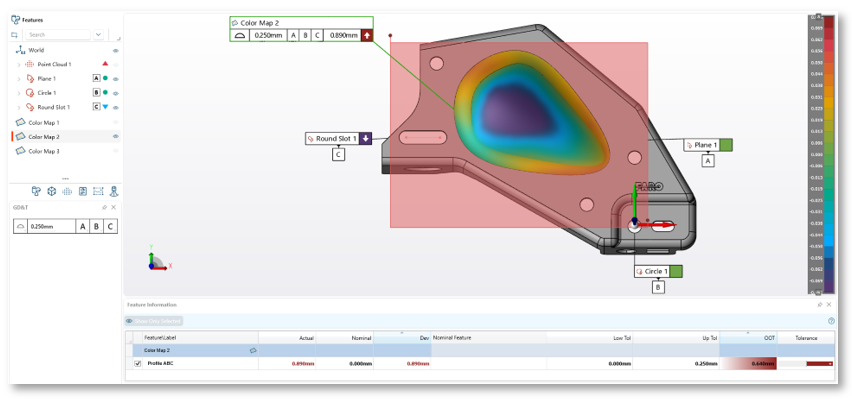Toggle visibility of Round Slot 1
Viewport: 852px width, 399px height.
(116, 108)
